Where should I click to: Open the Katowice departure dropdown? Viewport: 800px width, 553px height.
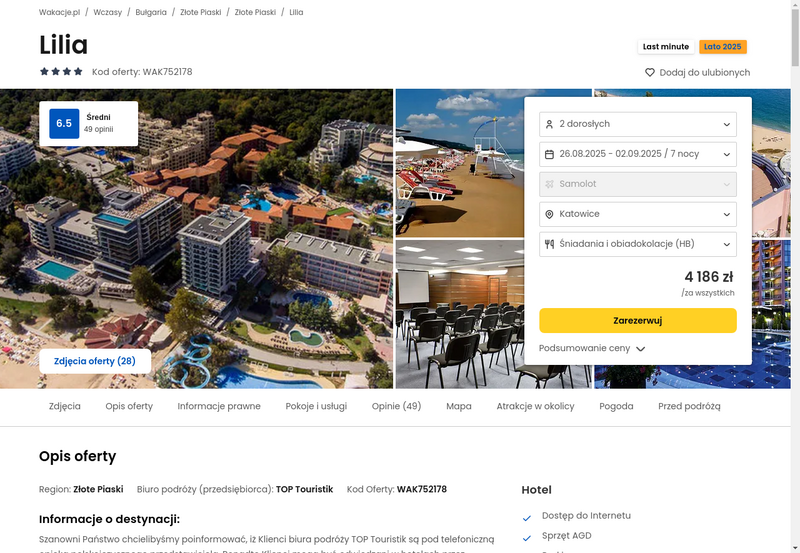tap(638, 214)
